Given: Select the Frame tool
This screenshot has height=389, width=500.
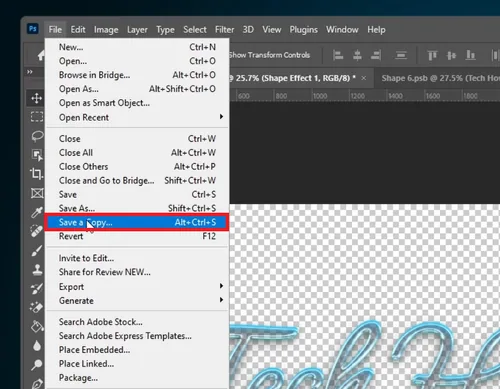Looking at the screenshot, I should pyautogui.click(x=37, y=193).
